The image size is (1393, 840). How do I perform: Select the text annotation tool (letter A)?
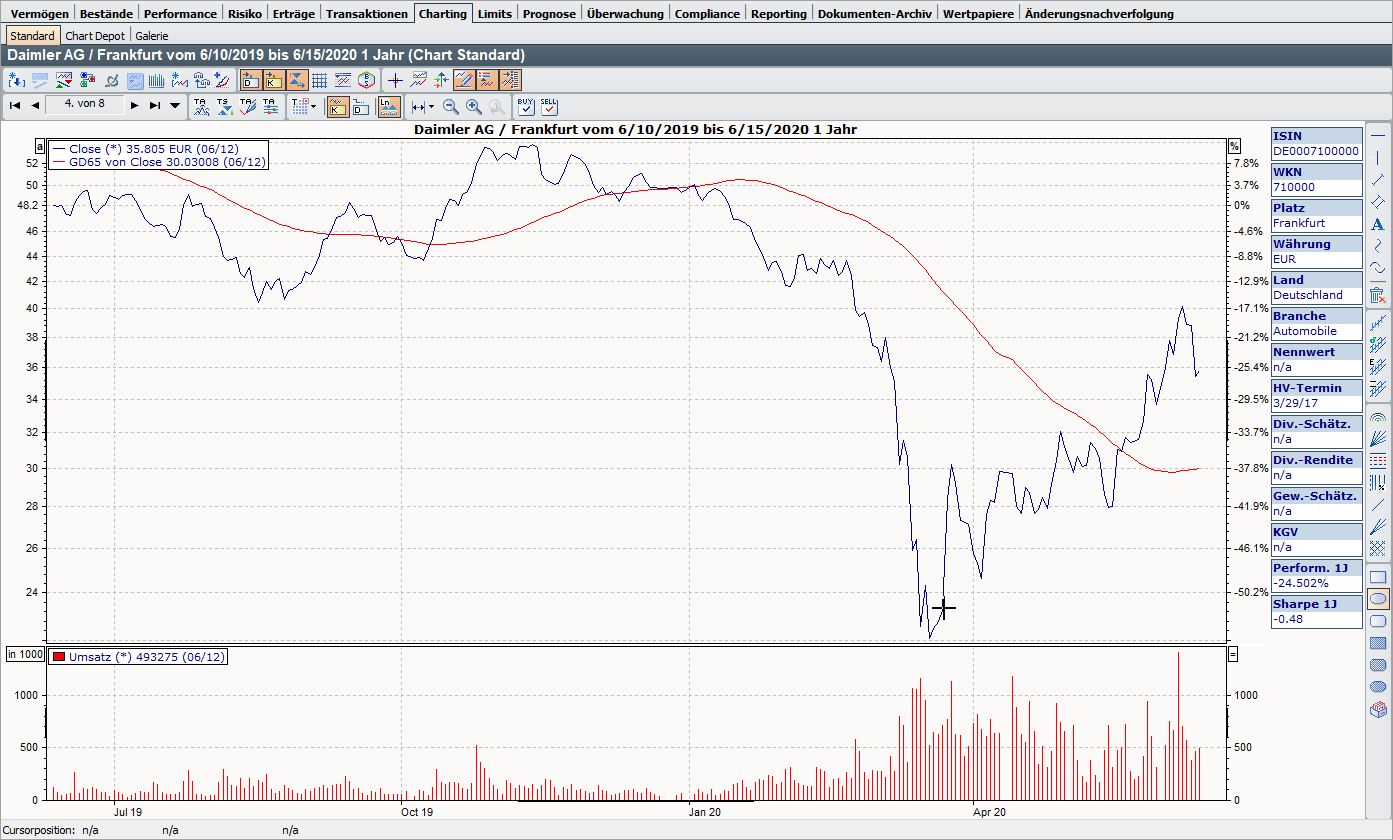(1378, 225)
